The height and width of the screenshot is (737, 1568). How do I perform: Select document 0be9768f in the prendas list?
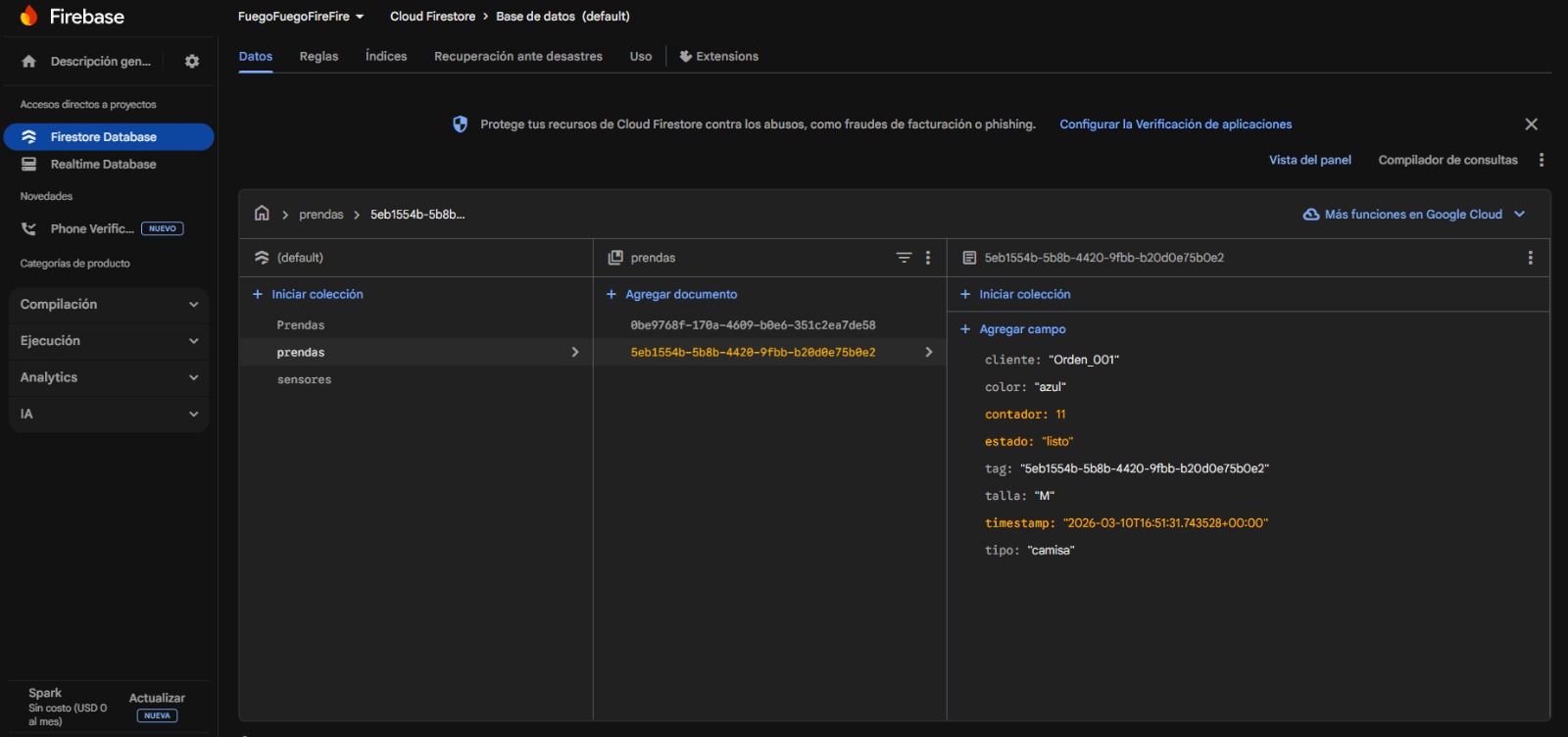[x=753, y=325]
